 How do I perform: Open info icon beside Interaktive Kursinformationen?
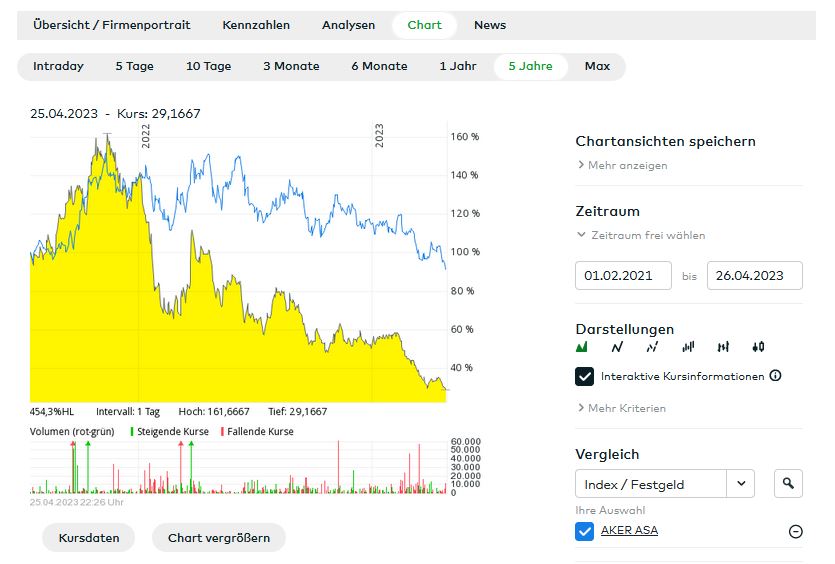click(x=776, y=376)
